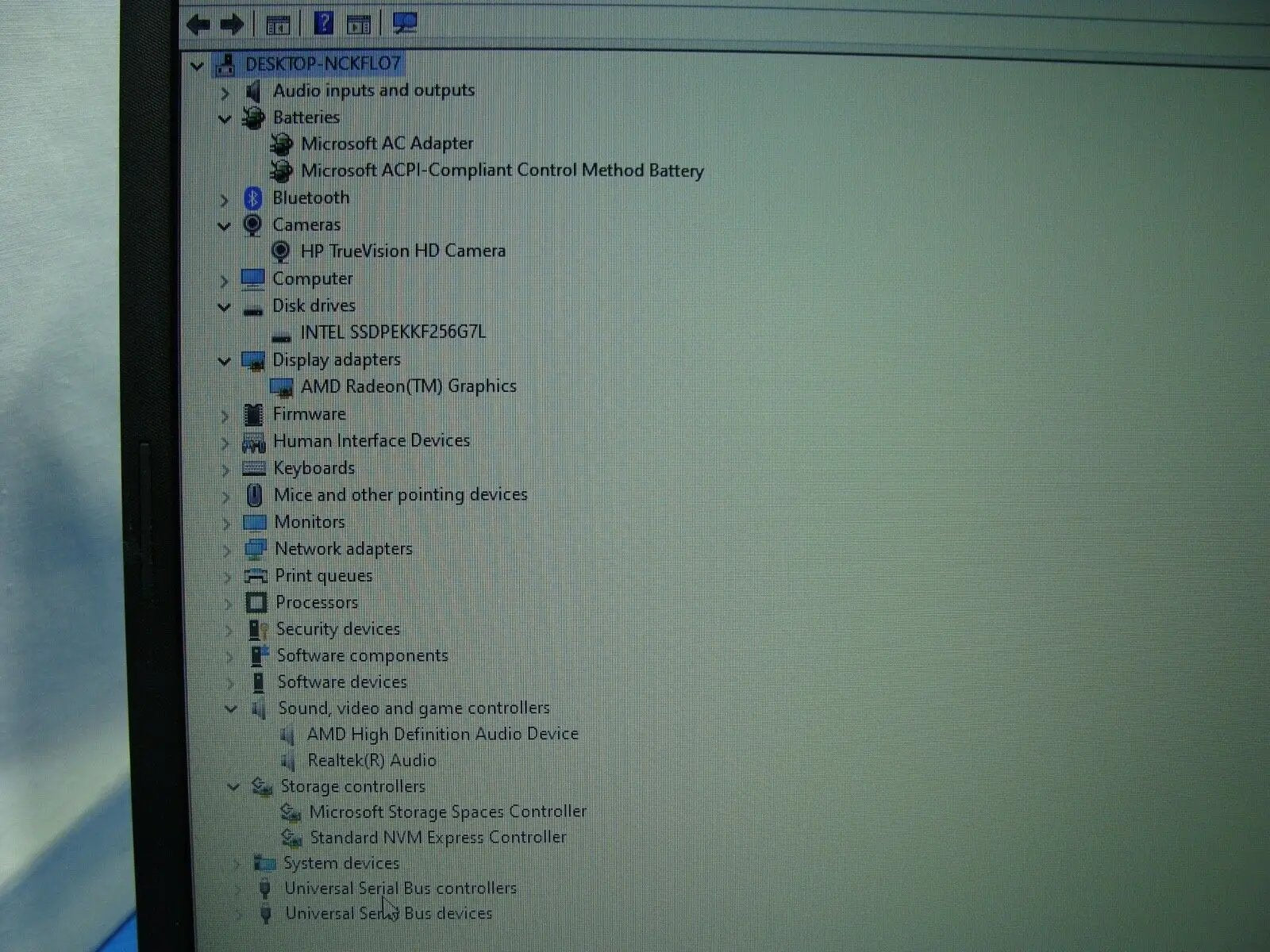Click the Processors category icon

256,603
